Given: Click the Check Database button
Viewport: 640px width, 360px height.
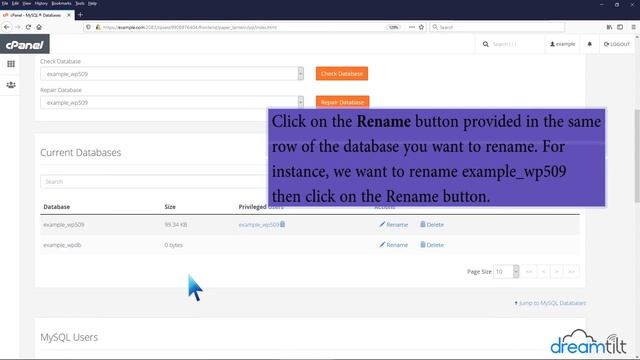Looking at the screenshot, I should pyautogui.click(x=342, y=74).
